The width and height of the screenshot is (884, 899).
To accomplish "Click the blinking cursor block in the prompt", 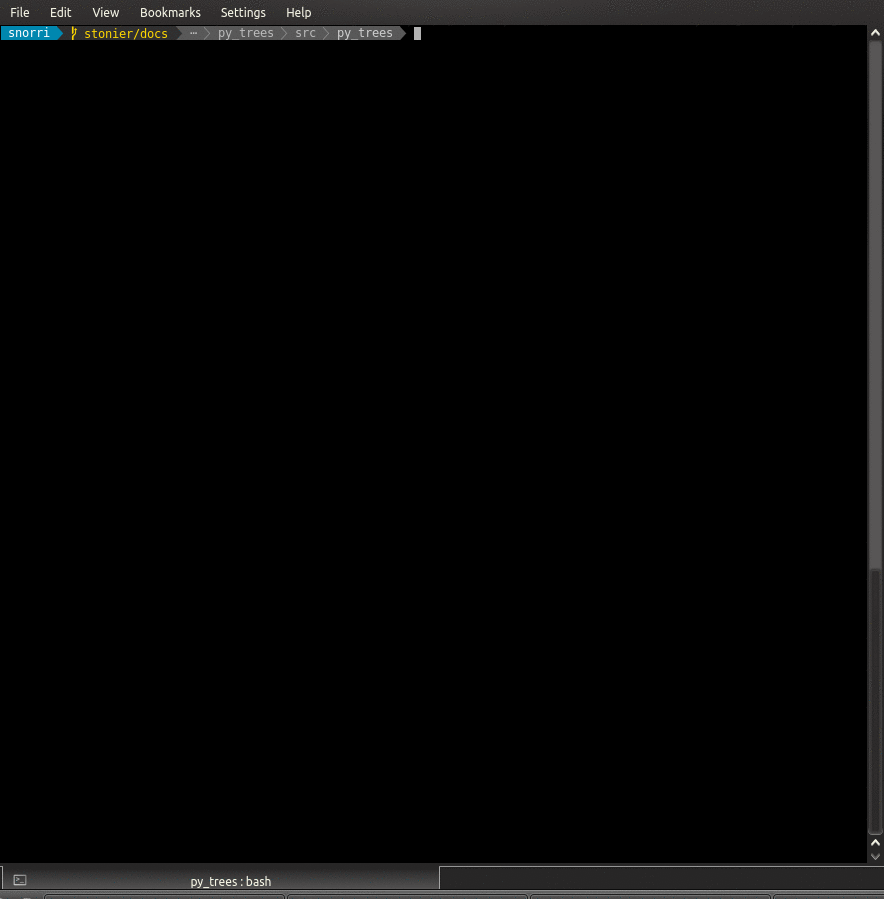I will (417, 32).
